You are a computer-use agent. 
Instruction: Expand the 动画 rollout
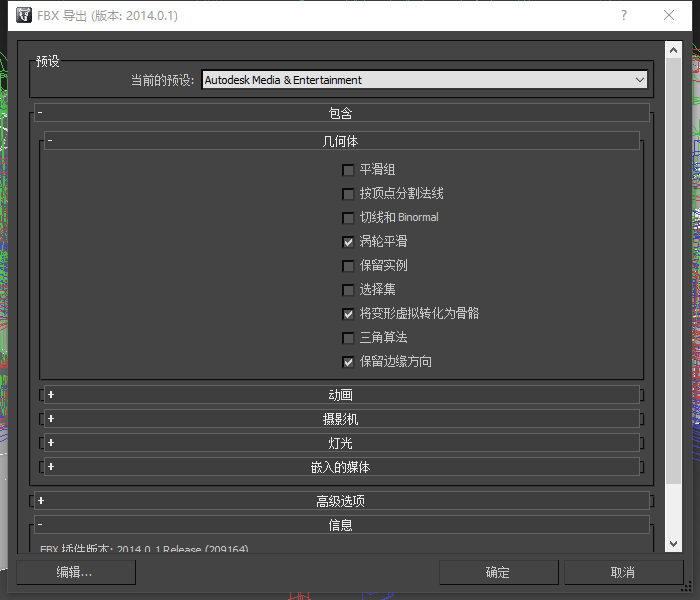tap(342, 395)
